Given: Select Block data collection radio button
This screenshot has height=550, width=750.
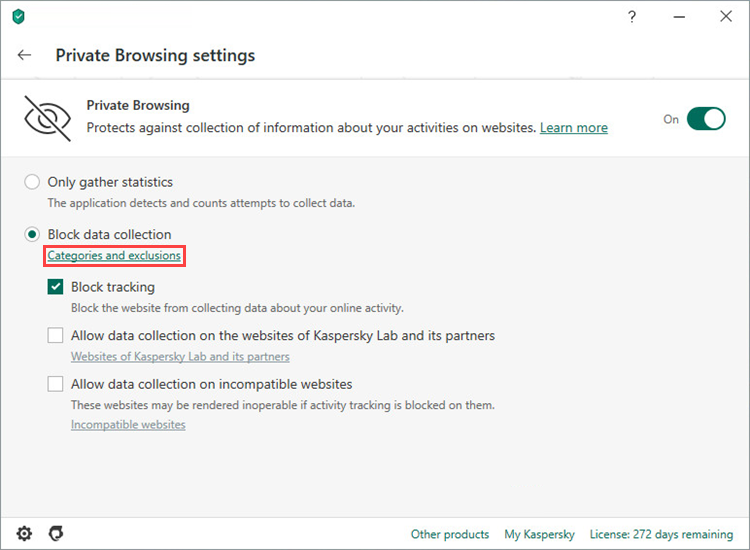Looking at the screenshot, I should point(32,234).
